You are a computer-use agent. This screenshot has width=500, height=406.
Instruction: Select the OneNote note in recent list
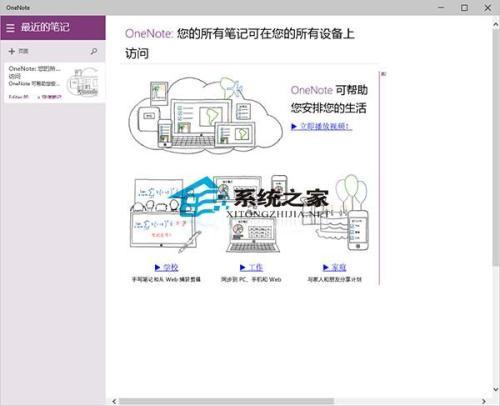(x=54, y=82)
